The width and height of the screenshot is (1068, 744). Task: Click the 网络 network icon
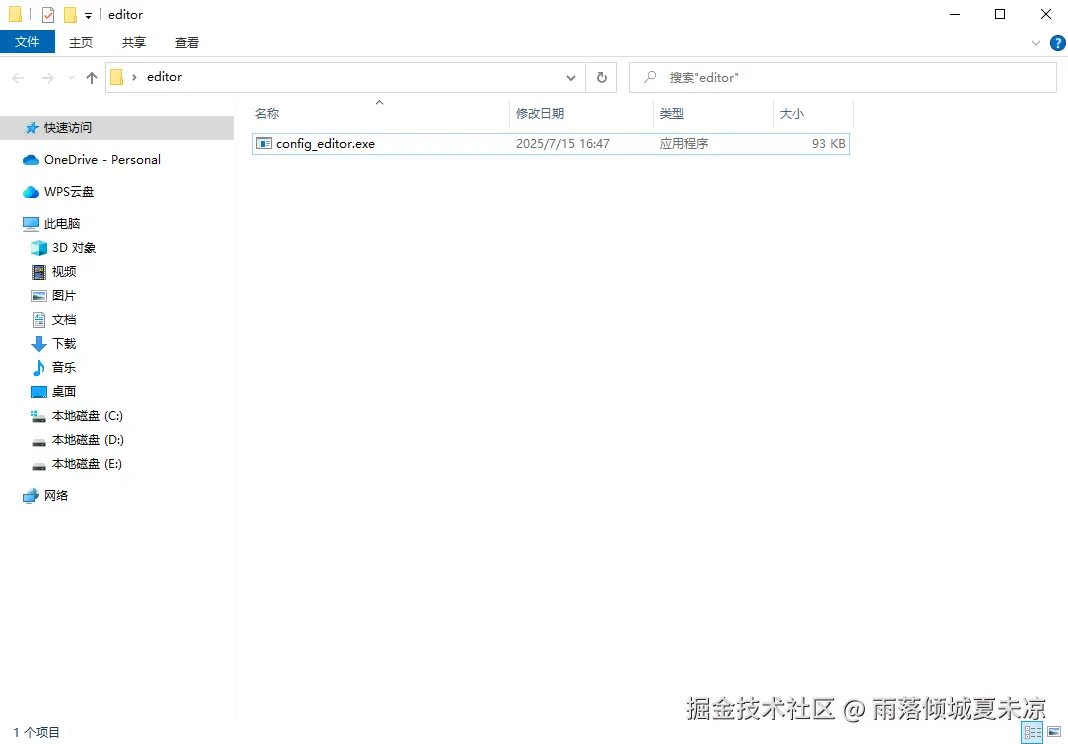tap(31, 496)
